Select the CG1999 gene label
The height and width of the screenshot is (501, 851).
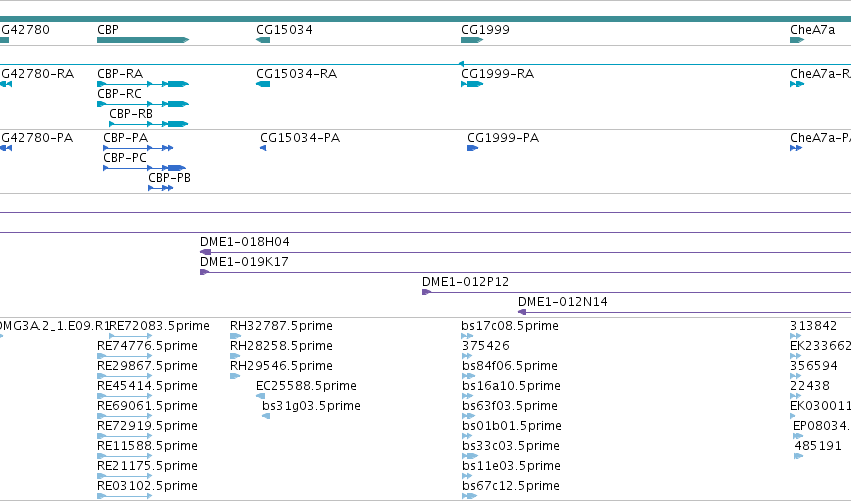(485, 30)
